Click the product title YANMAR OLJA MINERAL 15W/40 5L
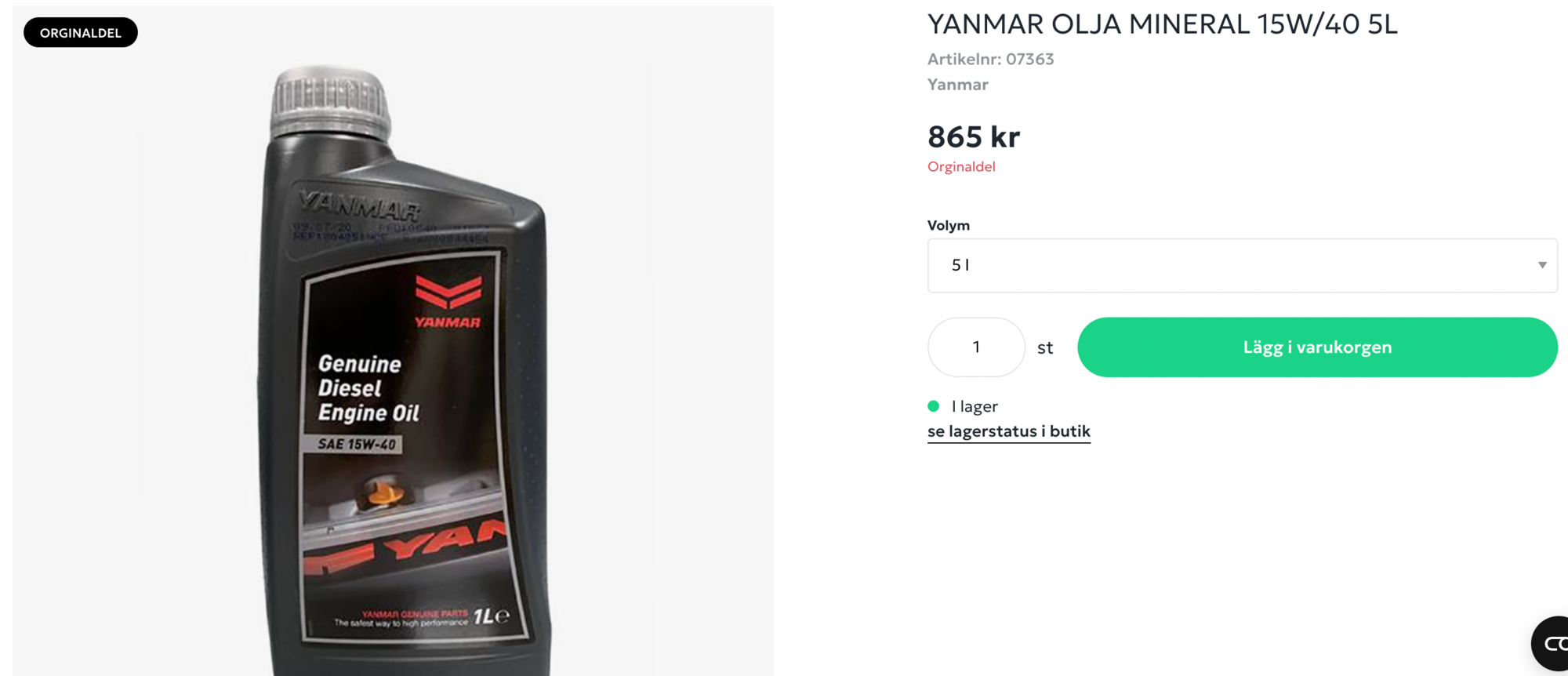Viewport: 1568px width, 676px height. (x=1163, y=24)
